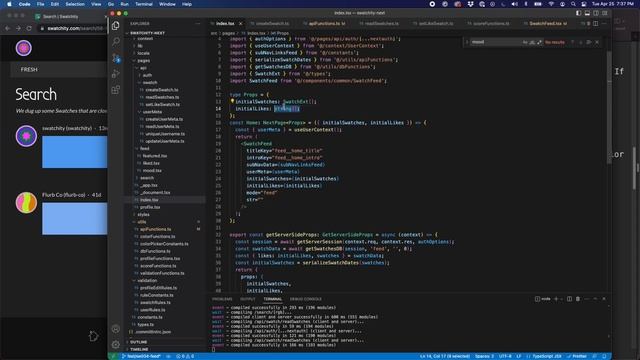Split the terminal panel

click(569, 299)
